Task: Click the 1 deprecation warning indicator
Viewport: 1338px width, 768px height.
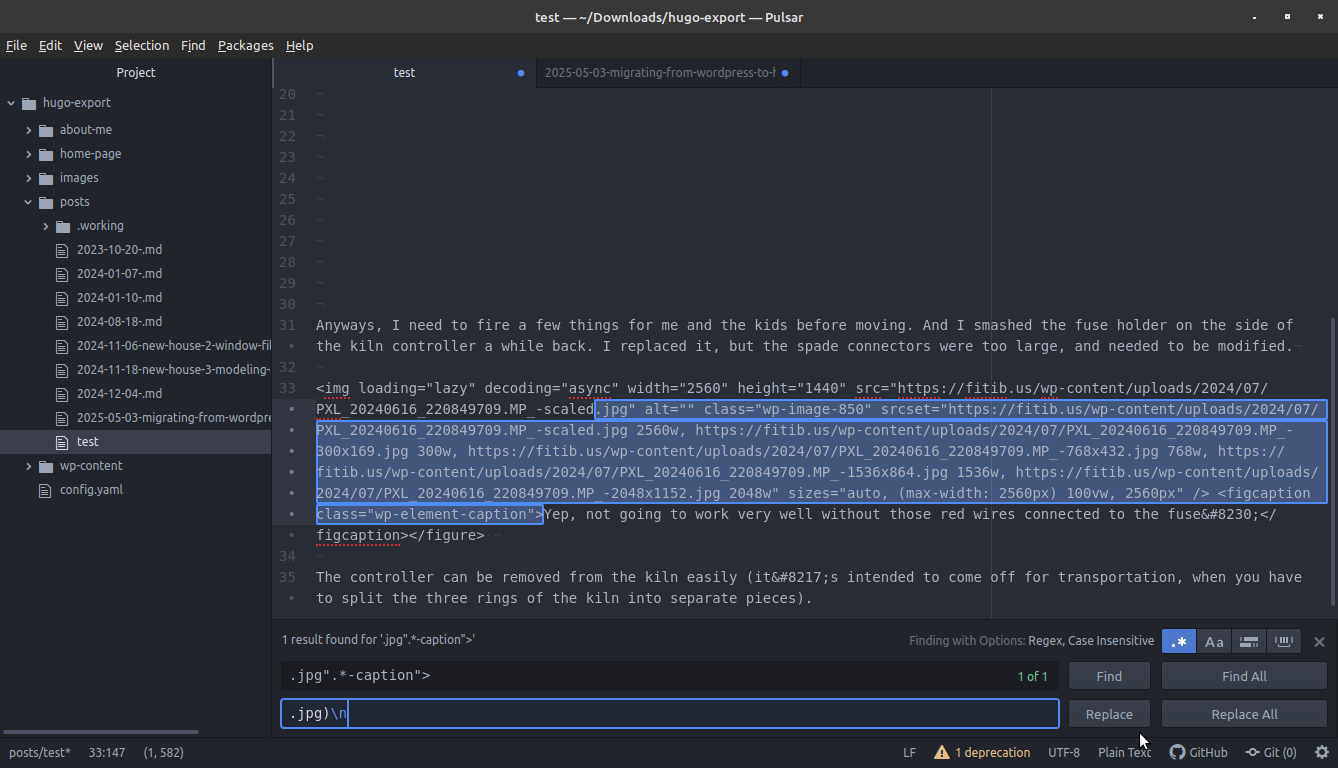Action: (982, 752)
